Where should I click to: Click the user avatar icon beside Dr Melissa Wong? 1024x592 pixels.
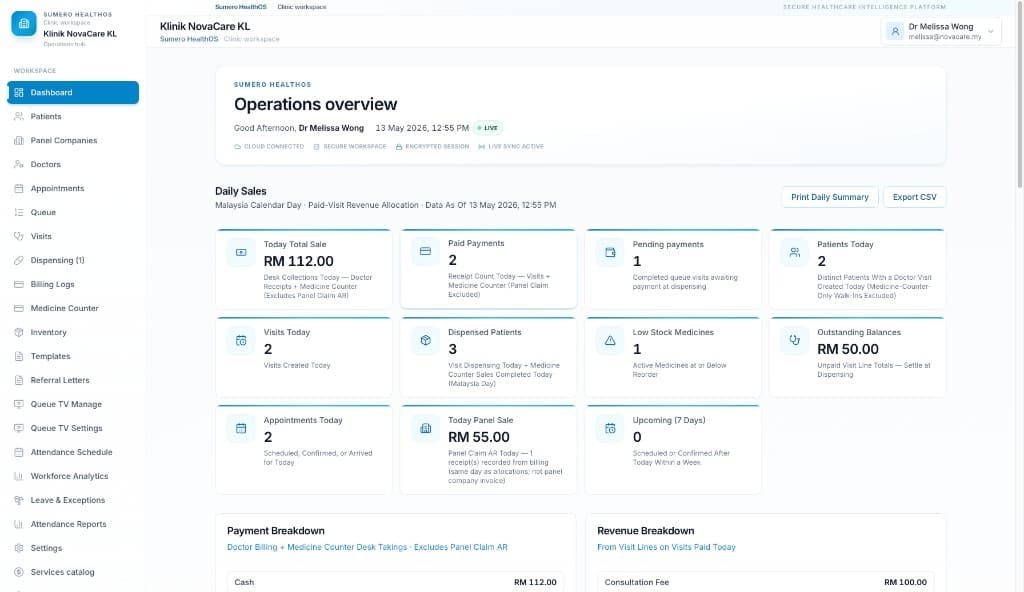coord(895,31)
